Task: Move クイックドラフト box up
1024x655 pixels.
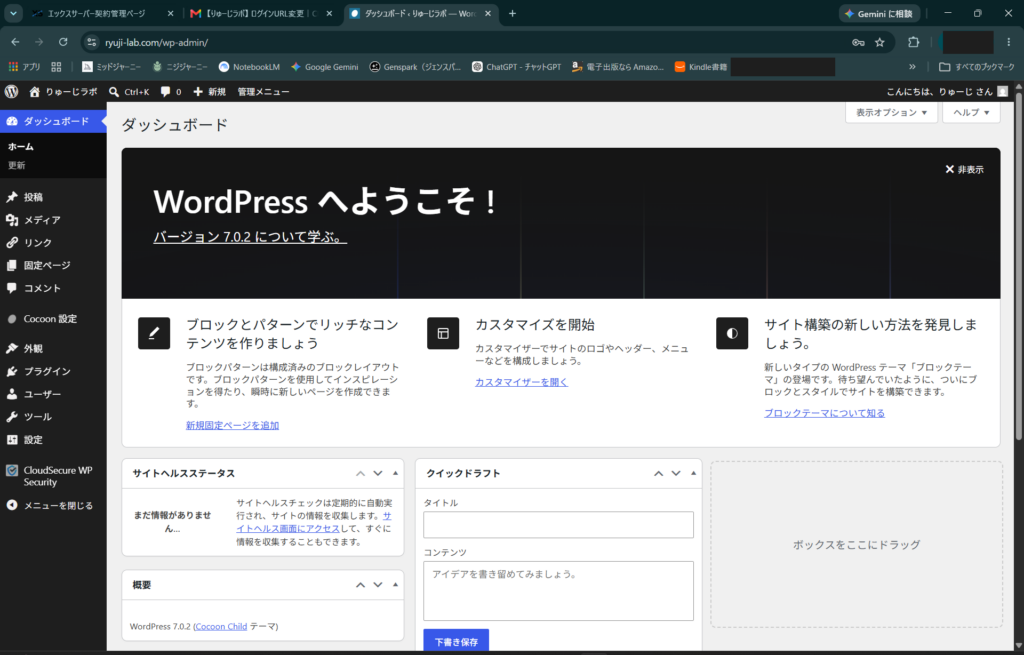Action: (658, 473)
